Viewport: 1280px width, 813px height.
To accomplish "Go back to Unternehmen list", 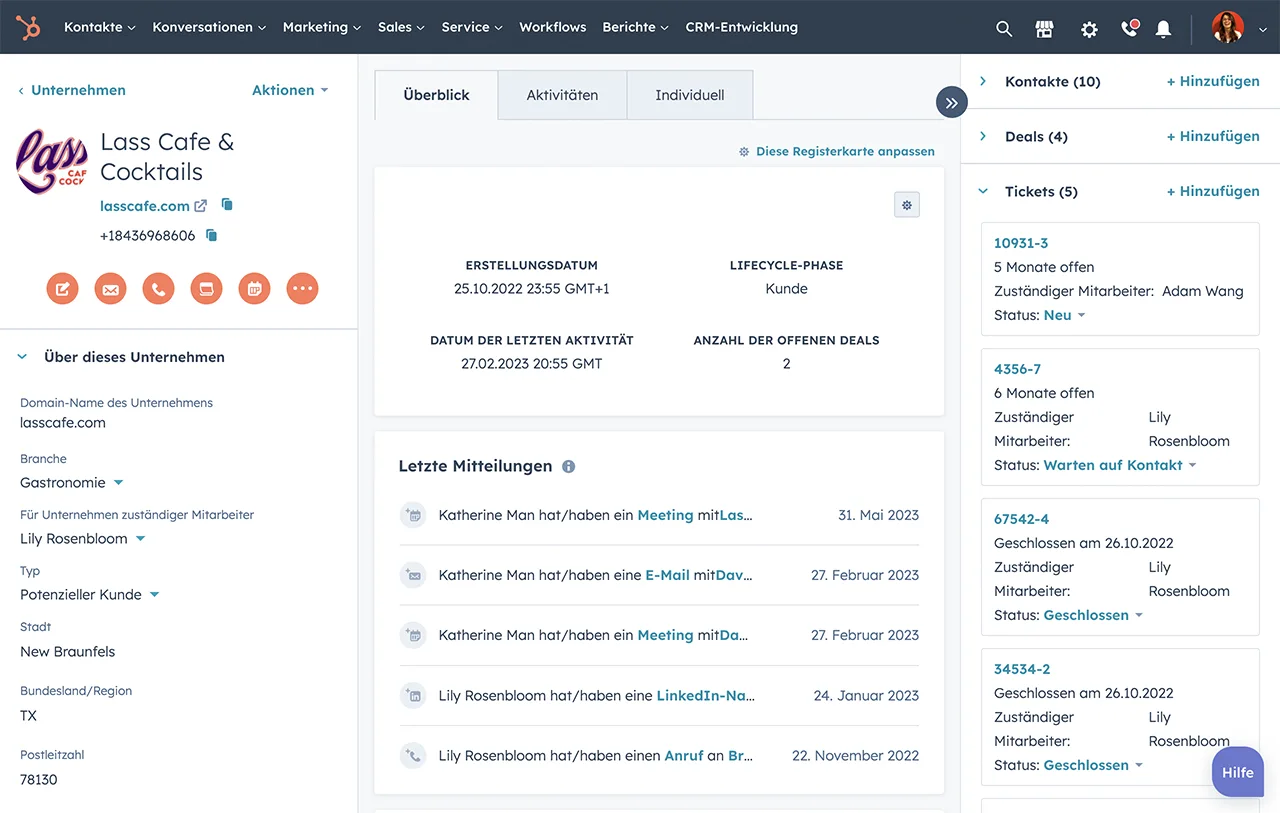I will coord(72,90).
